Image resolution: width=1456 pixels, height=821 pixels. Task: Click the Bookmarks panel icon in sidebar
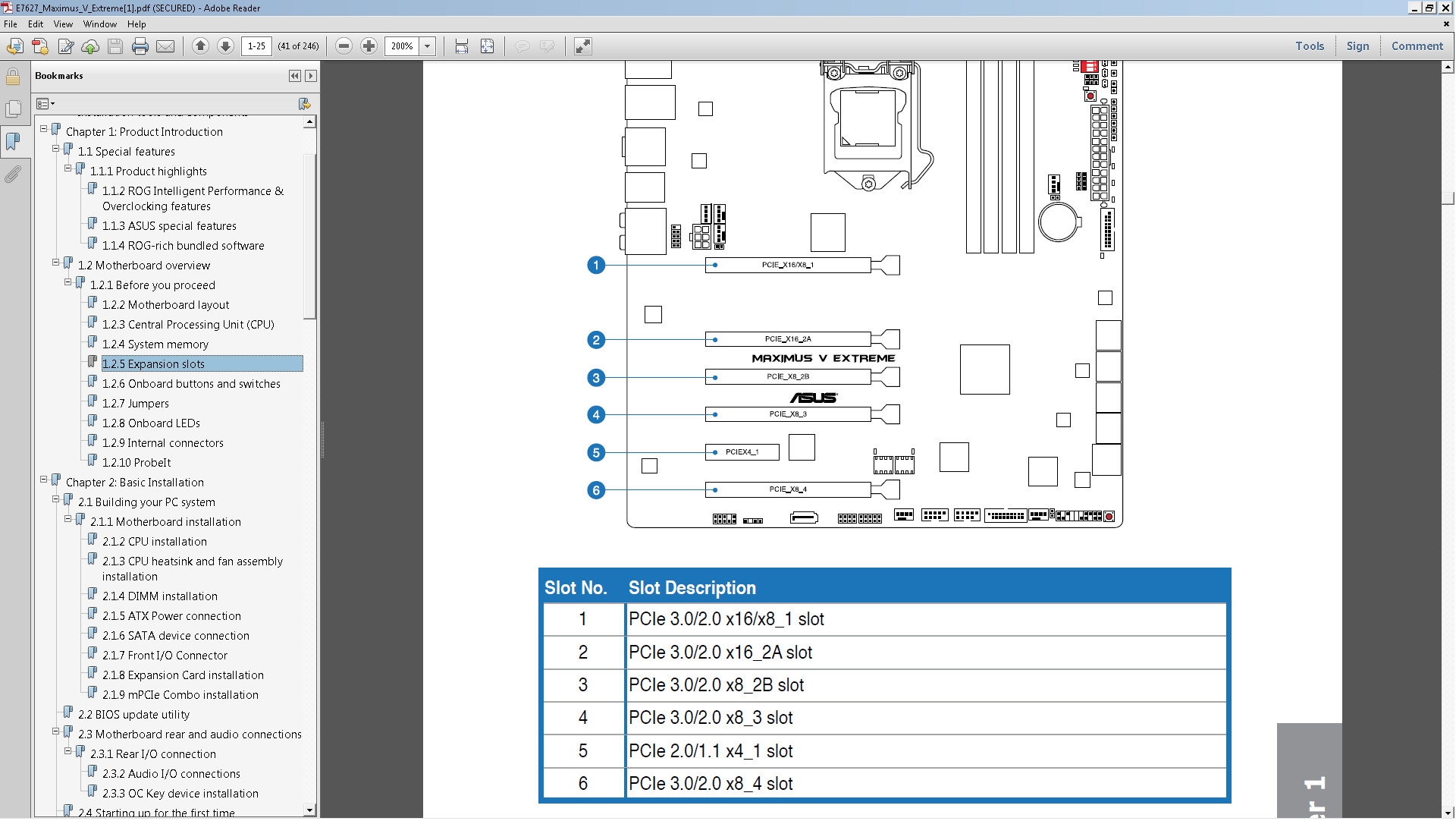pos(13,142)
